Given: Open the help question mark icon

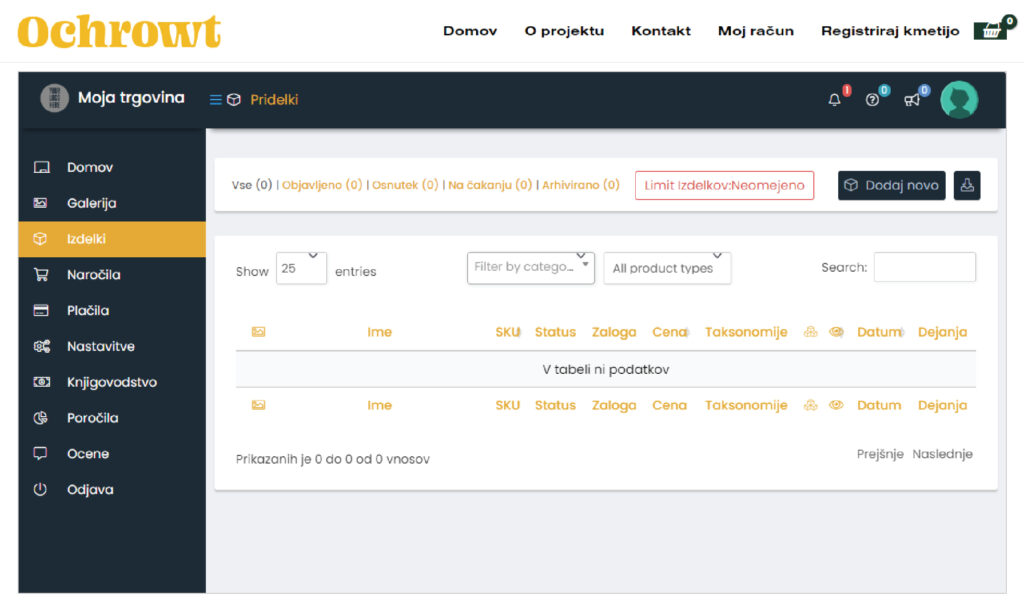Looking at the screenshot, I should [x=872, y=99].
